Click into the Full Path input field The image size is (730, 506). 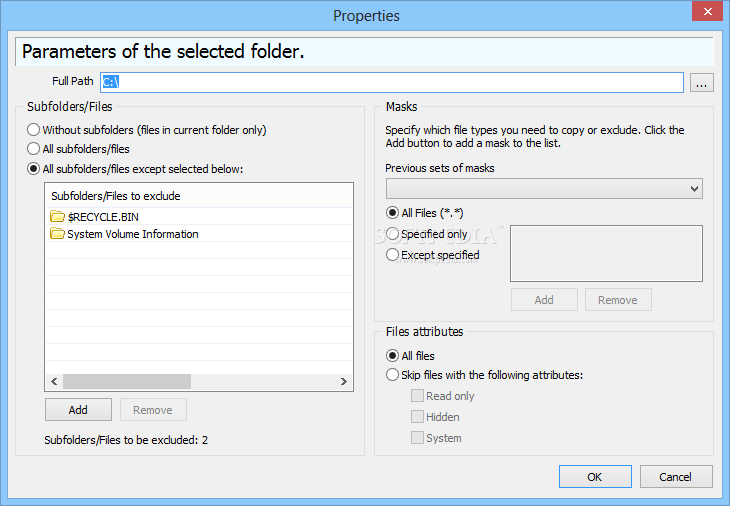point(392,82)
